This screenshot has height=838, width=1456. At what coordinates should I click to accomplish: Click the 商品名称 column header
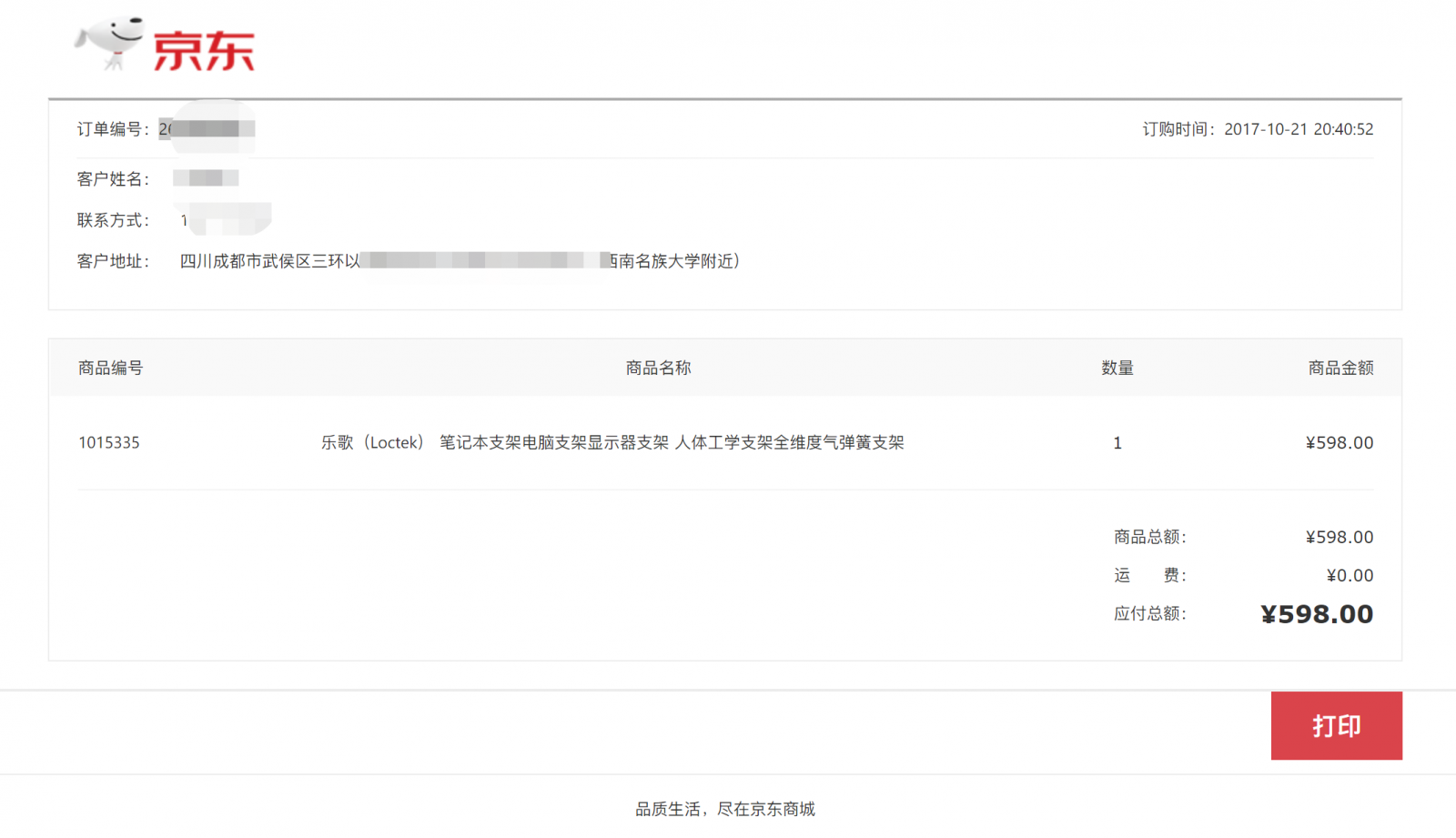point(658,368)
